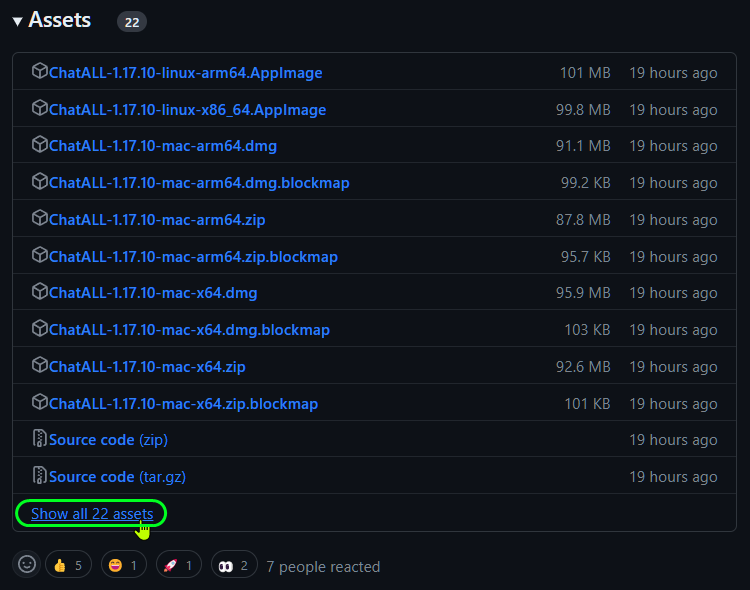Click the 91.1 MB file size
Screen dimensions: 750x590
583,146
